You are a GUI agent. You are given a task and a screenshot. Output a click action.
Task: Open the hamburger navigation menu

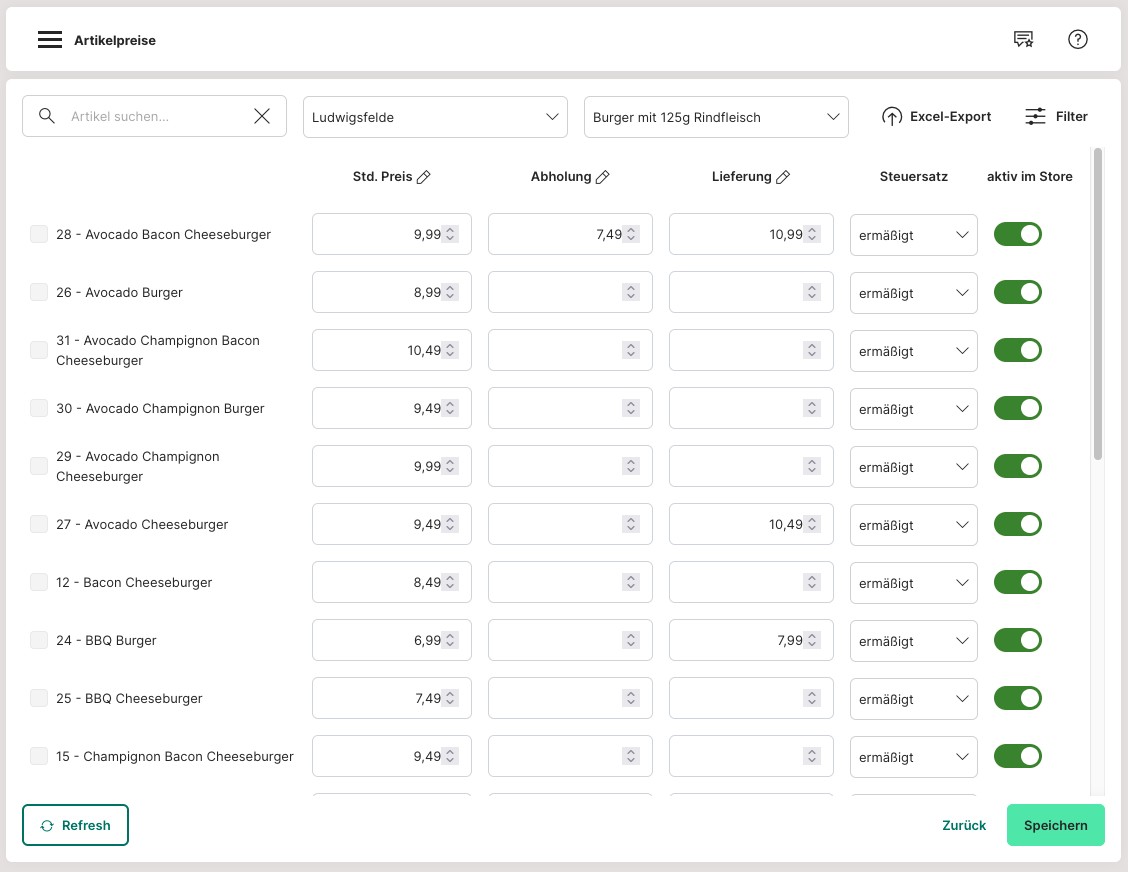pyautogui.click(x=50, y=40)
